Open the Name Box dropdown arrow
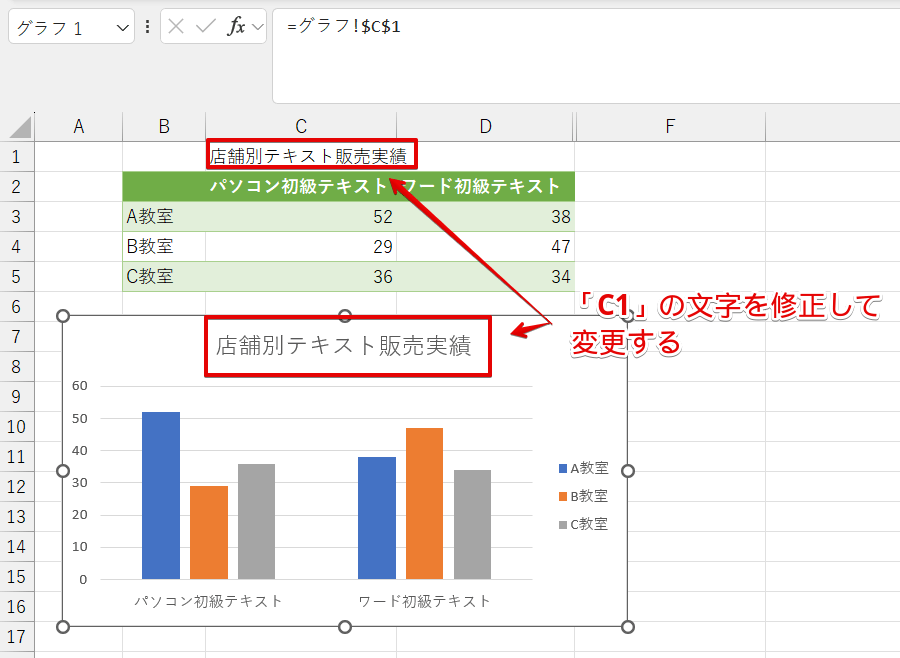The width and height of the screenshot is (900, 658). tap(122, 28)
